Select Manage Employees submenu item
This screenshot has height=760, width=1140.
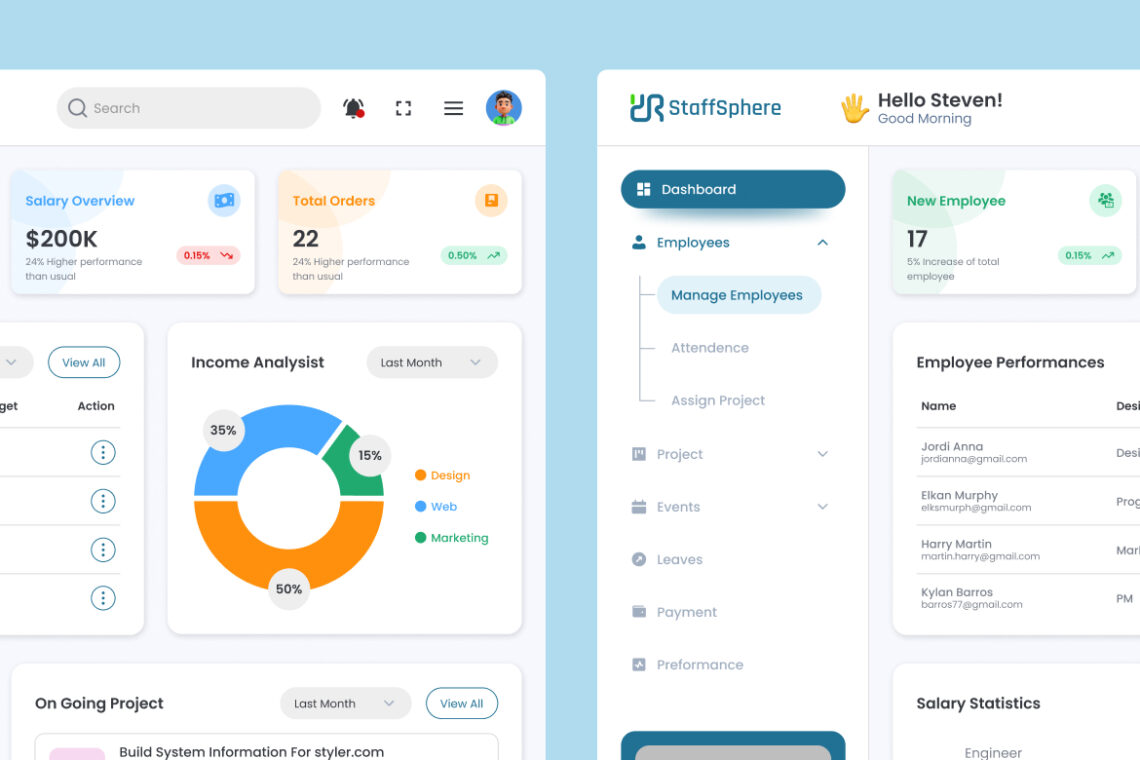(739, 295)
